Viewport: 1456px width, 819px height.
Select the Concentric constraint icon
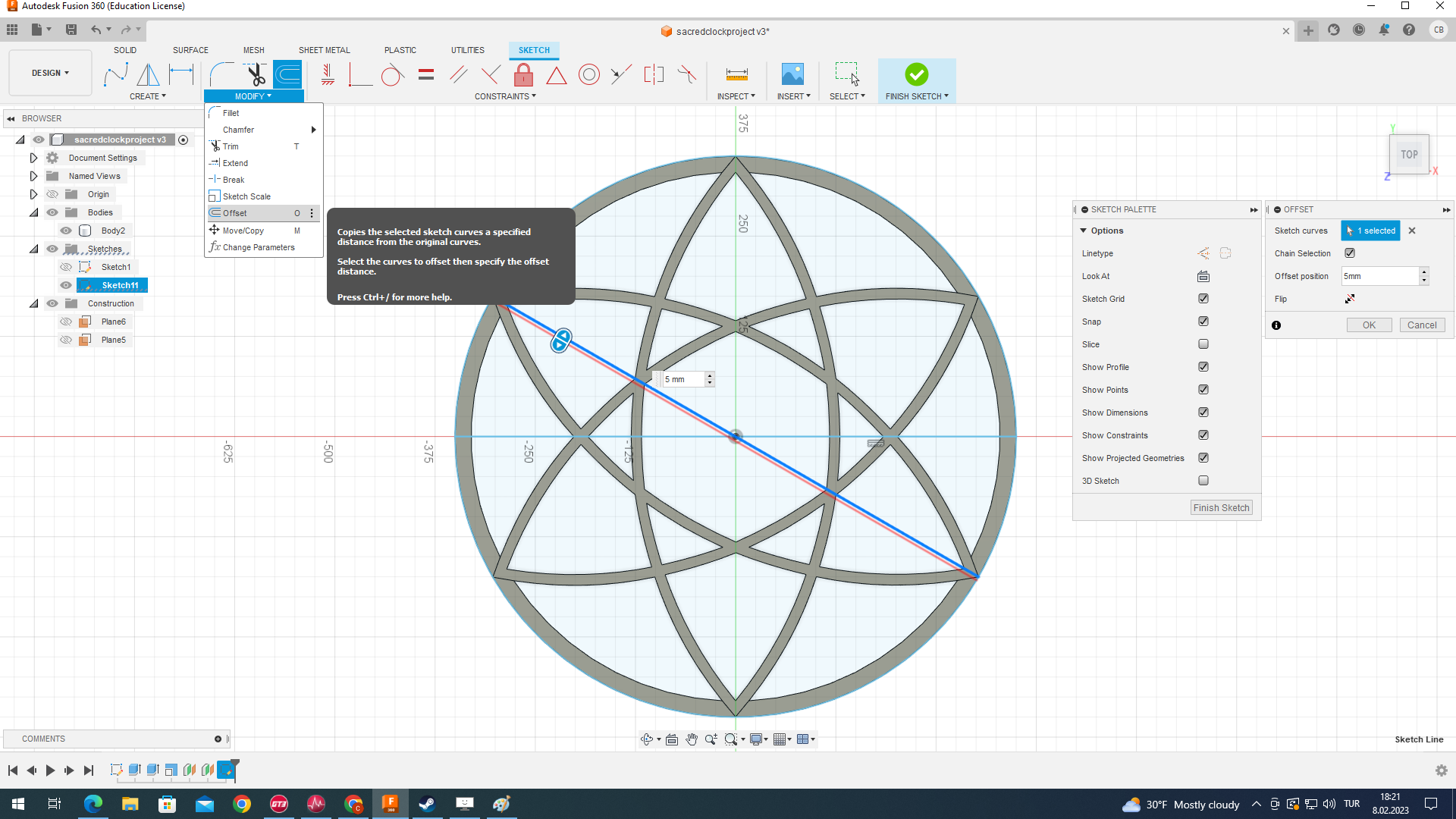(588, 74)
